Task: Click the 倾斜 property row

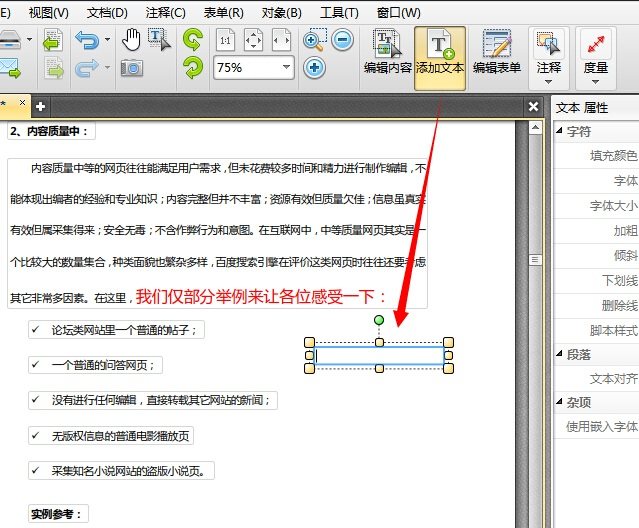Action: coord(596,255)
